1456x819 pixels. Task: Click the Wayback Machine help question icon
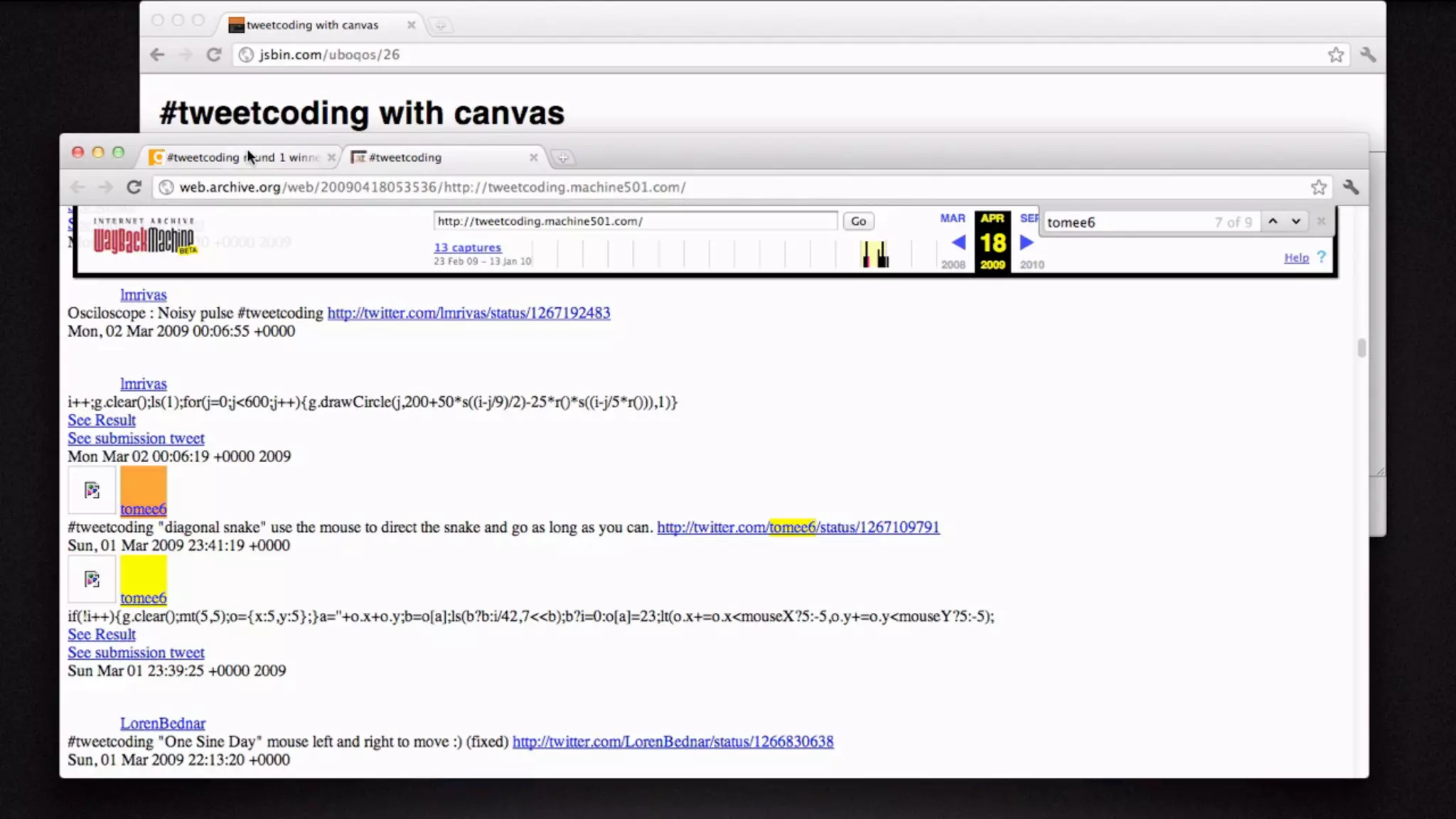pos(1321,257)
